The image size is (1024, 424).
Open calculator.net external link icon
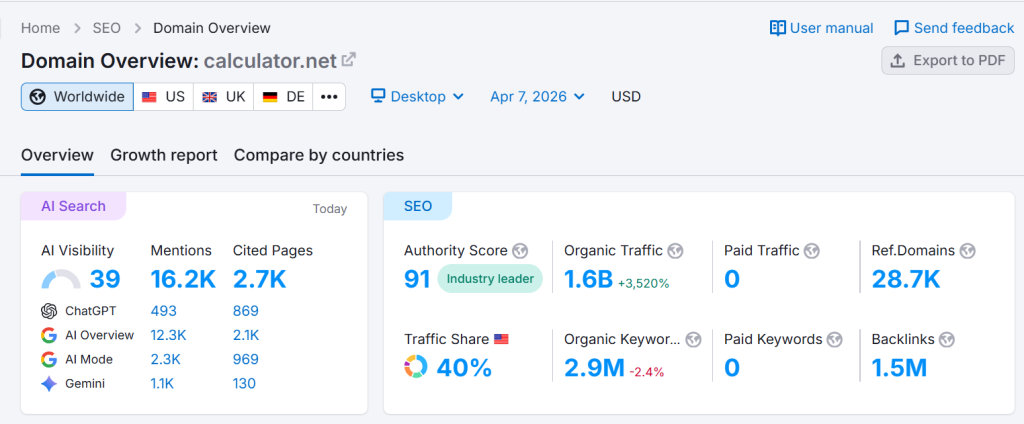348,60
